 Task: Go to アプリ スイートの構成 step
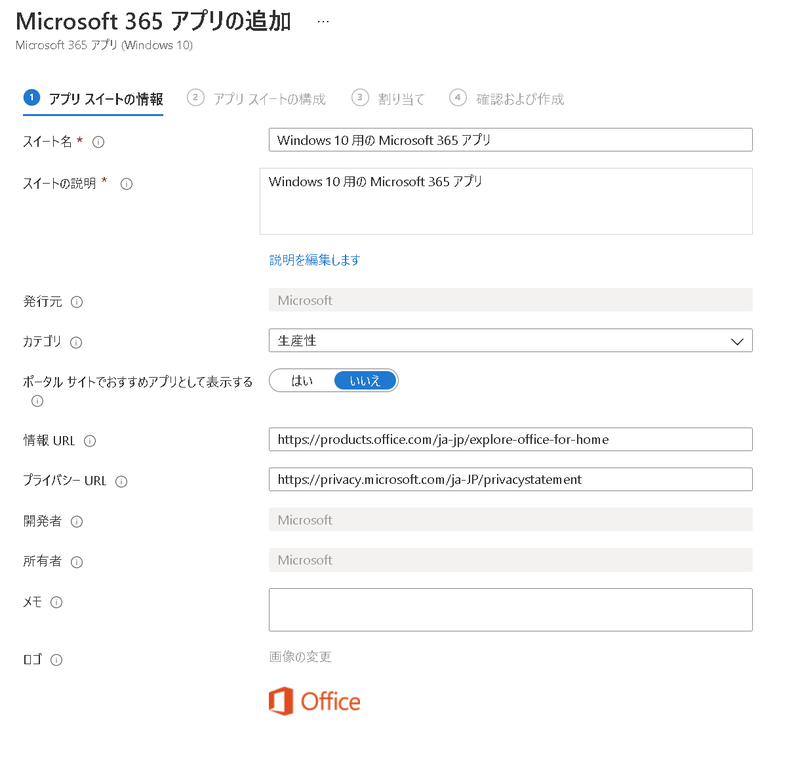click(x=256, y=98)
